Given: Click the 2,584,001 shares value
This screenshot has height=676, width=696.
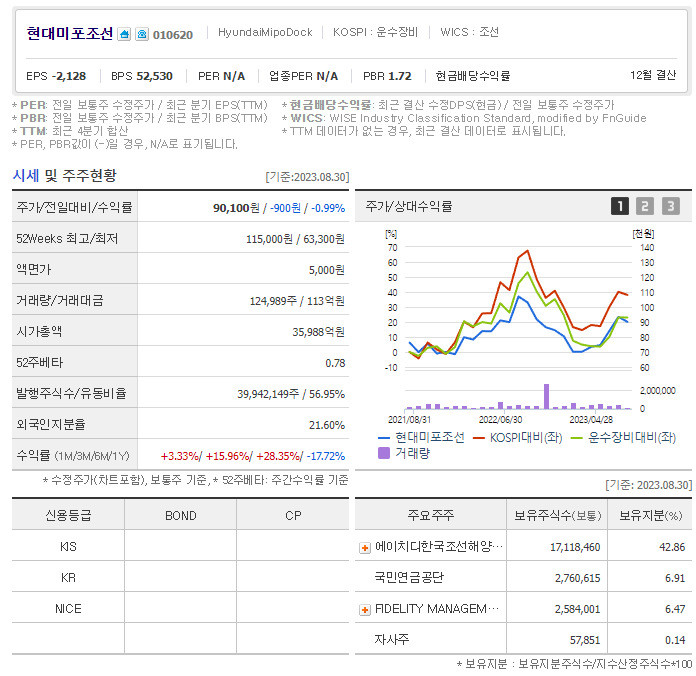Looking at the screenshot, I should coord(577,609).
